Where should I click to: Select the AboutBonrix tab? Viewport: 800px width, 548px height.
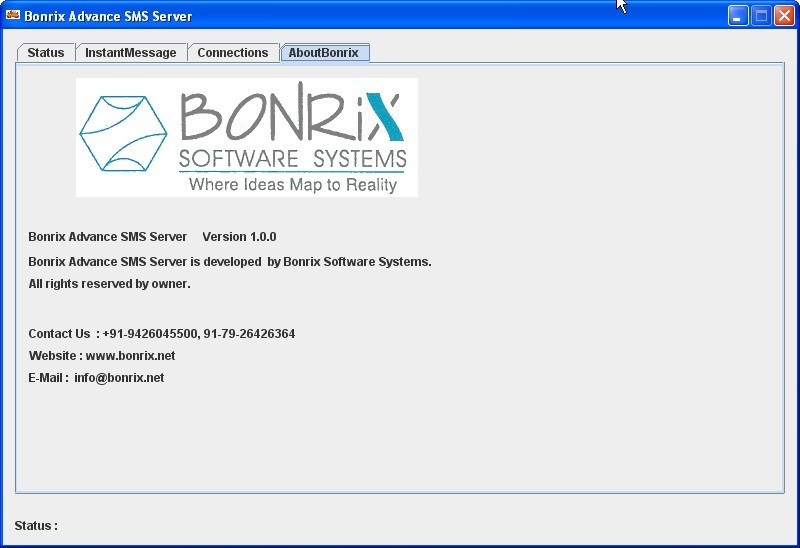point(324,53)
